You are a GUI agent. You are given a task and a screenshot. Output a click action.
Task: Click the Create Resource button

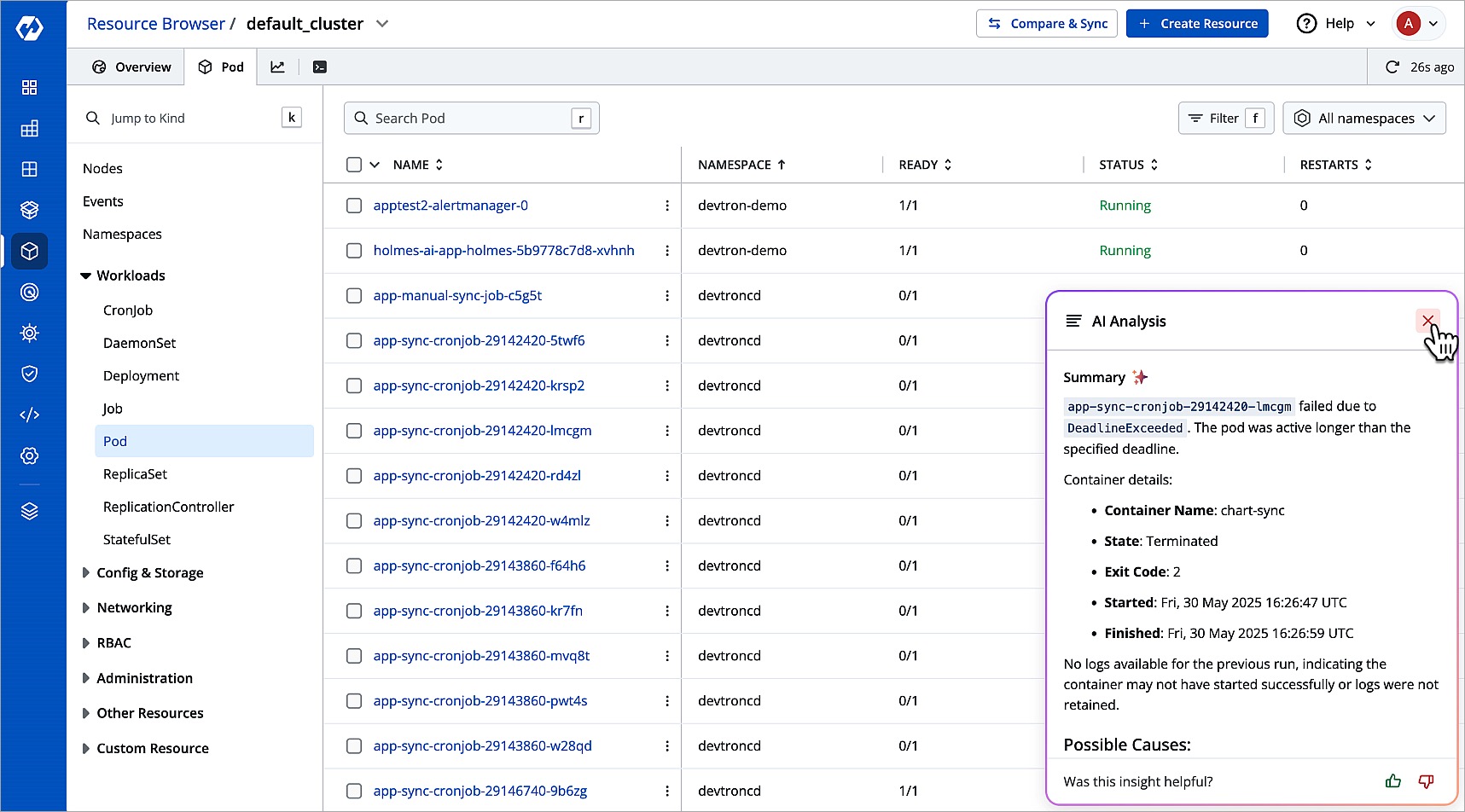(x=1196, y=24)
